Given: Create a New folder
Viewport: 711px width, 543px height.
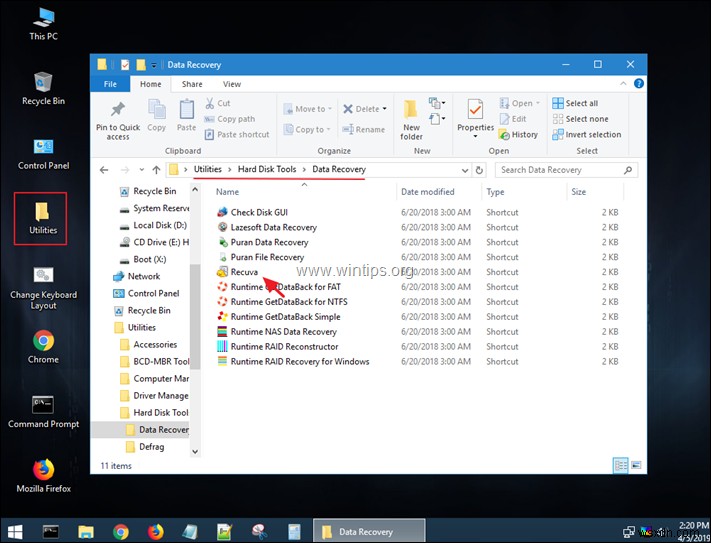Looking at the screenshot, I should pos(411,120).
